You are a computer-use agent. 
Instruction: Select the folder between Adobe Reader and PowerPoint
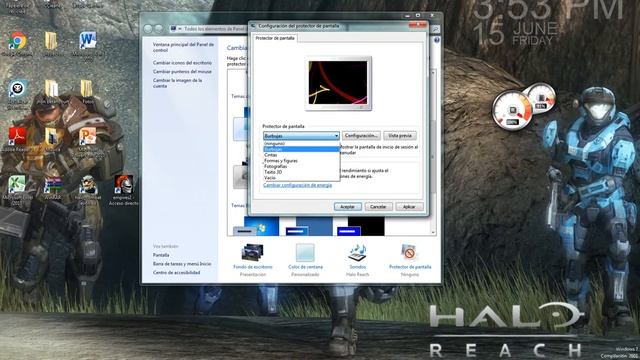pos(52,136)
